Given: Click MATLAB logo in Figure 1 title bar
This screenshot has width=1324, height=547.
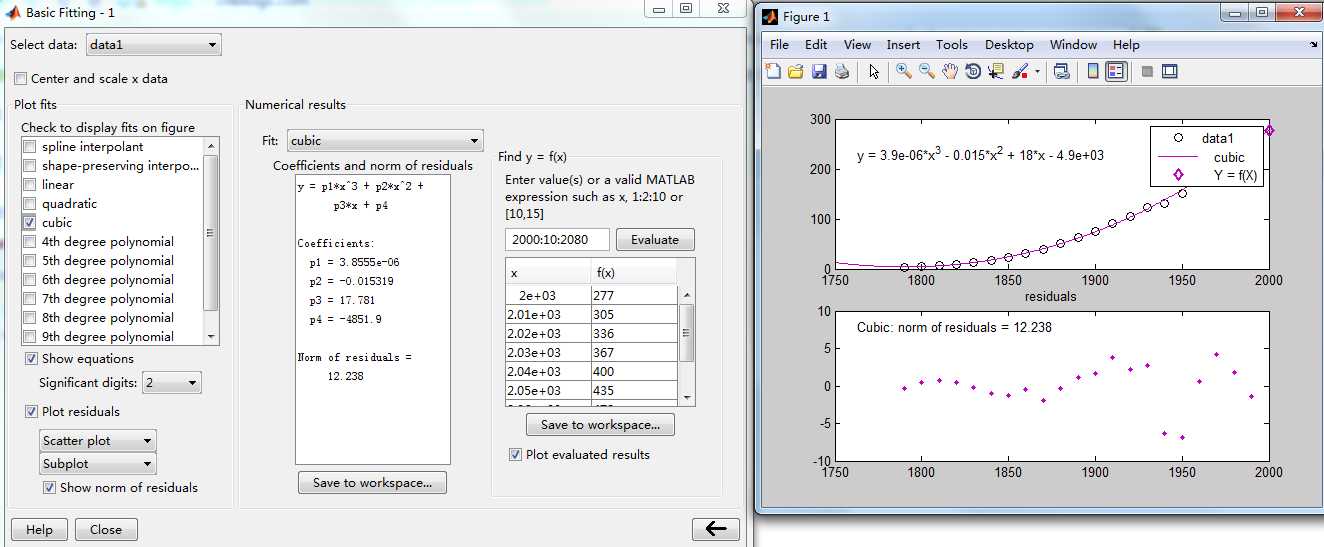Looking at the screenshot, I should point(770,16).
